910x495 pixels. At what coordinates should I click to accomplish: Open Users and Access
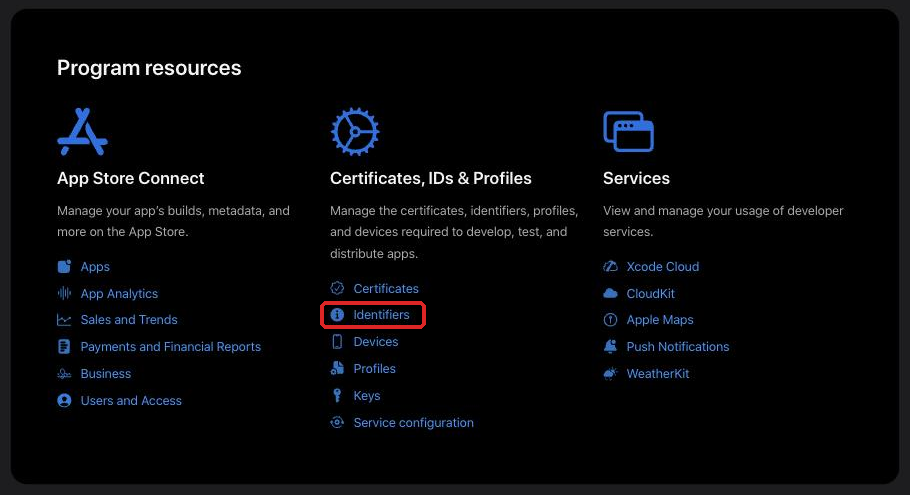131,400
